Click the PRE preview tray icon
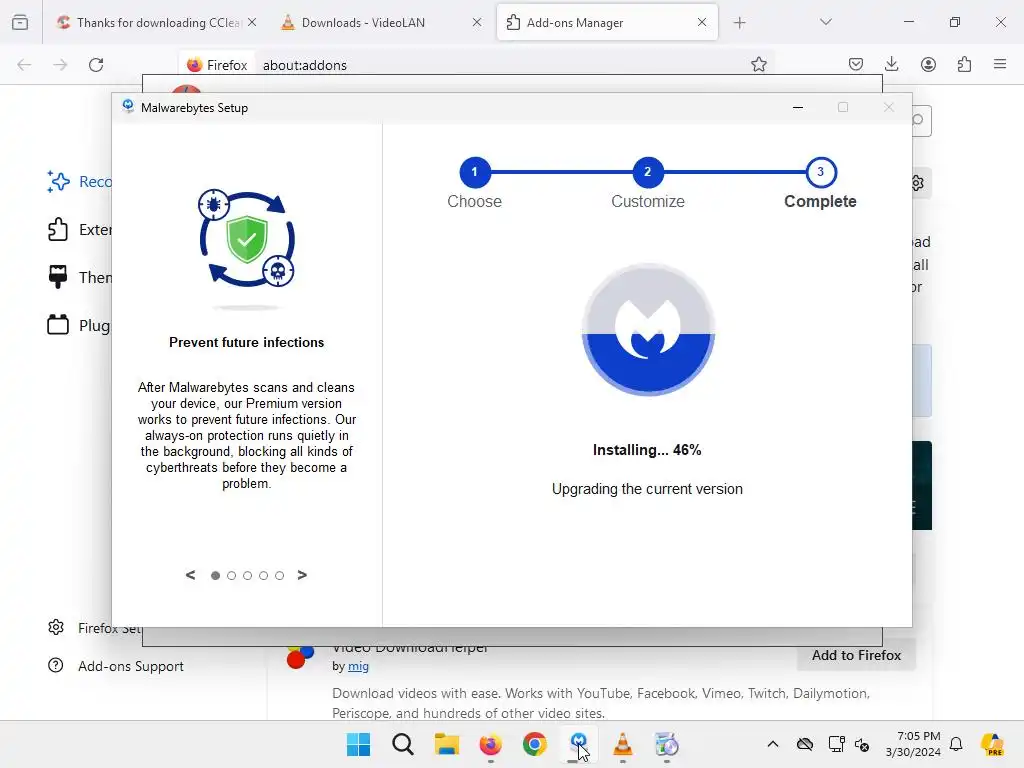This screenshot has height=768, width=1024. (x=992, y=744)
